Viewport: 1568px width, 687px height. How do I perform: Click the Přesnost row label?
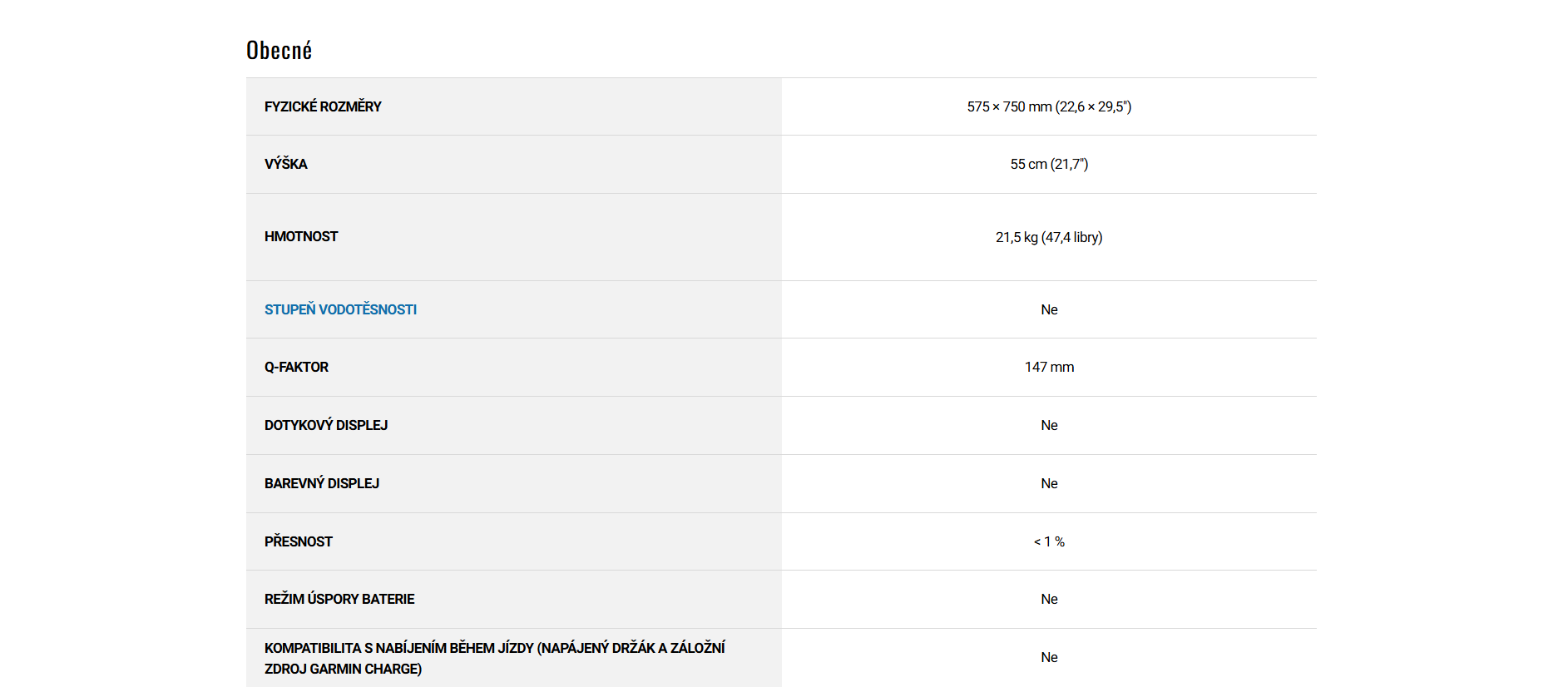(x=299, y=541)
